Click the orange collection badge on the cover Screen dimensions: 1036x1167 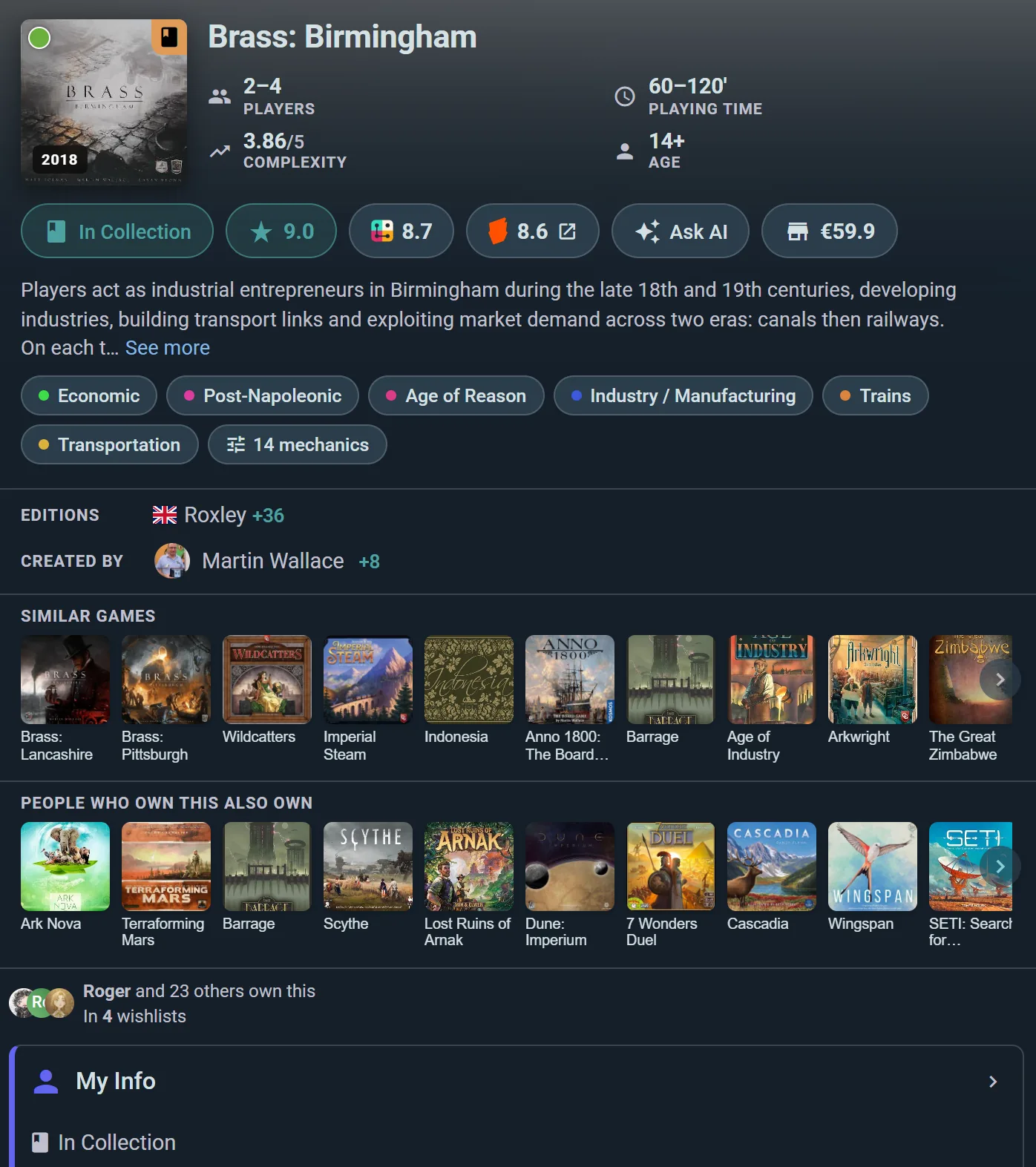169,36
